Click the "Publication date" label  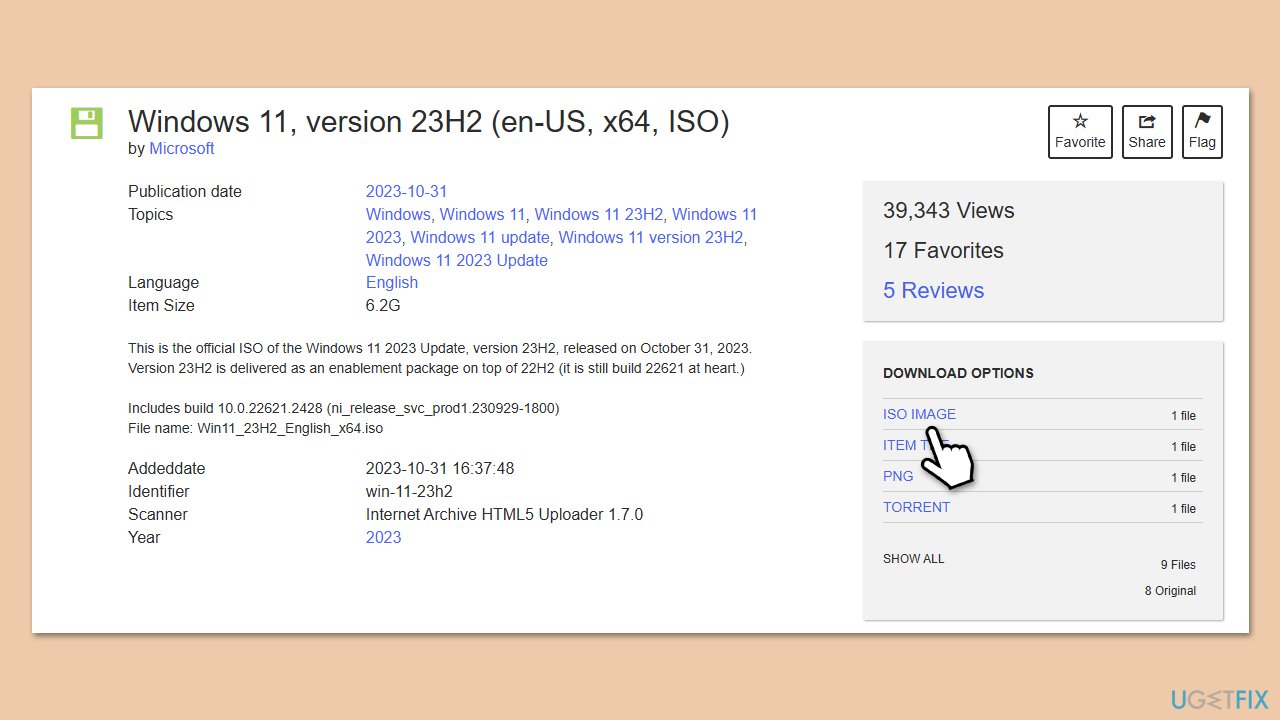click(x=185, y=191)
